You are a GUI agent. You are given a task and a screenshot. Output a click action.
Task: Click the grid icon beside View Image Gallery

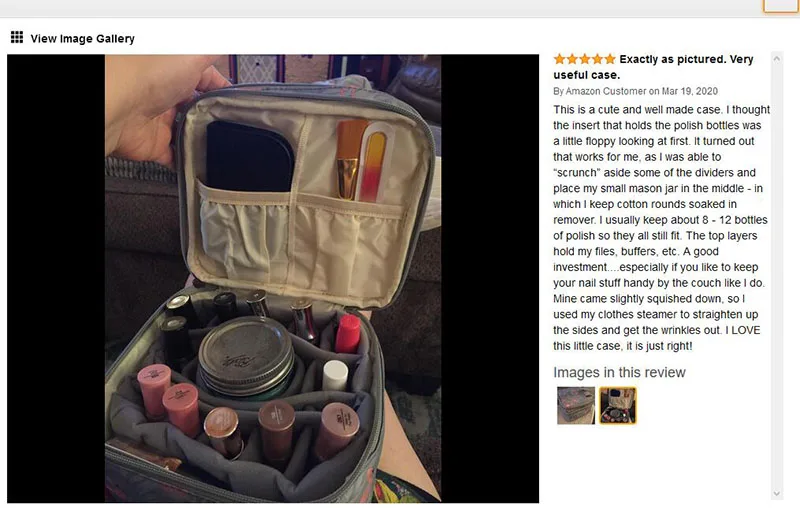pos(17,37)
